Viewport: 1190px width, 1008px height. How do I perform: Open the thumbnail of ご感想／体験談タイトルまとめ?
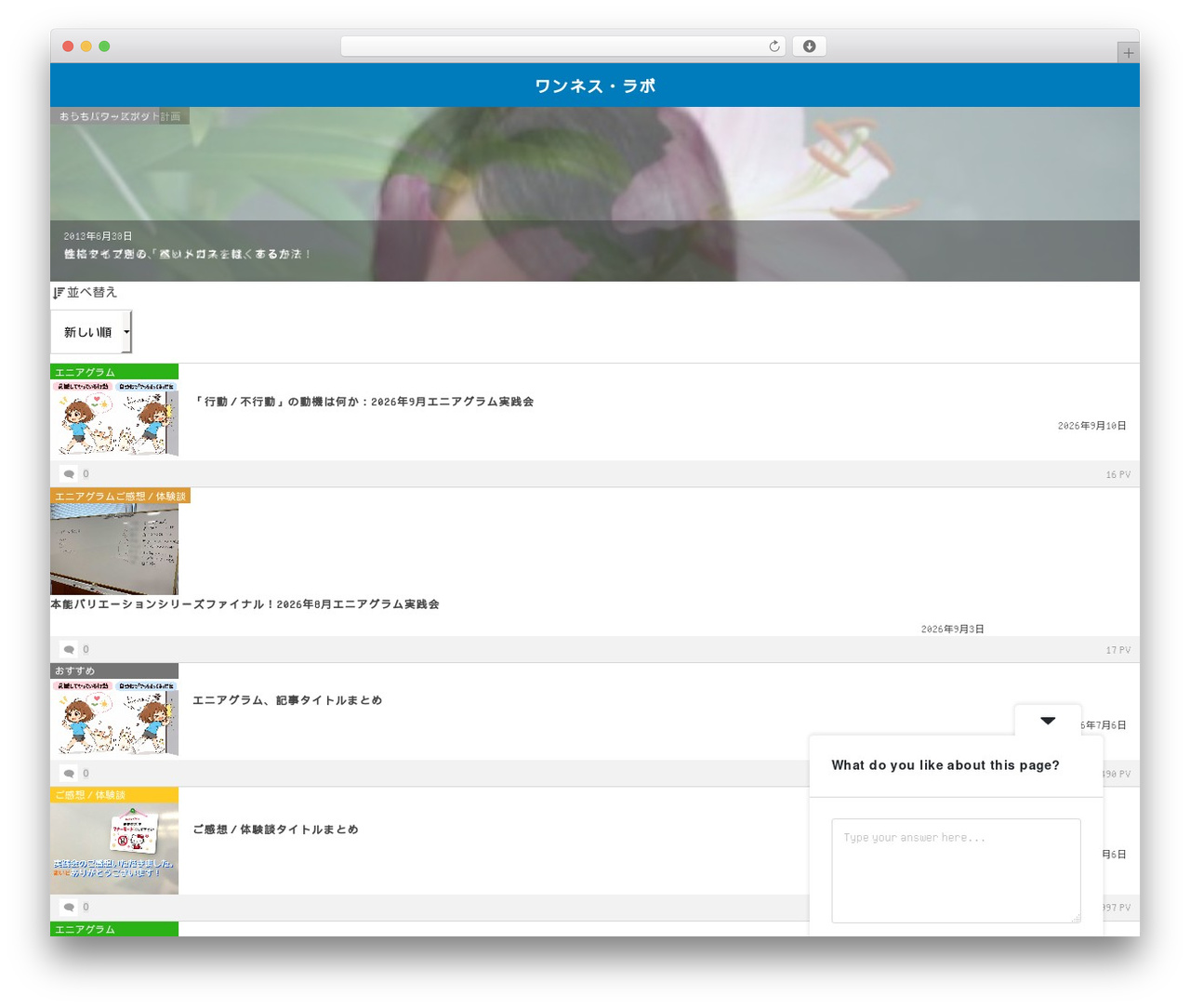(x=114, y=849)
